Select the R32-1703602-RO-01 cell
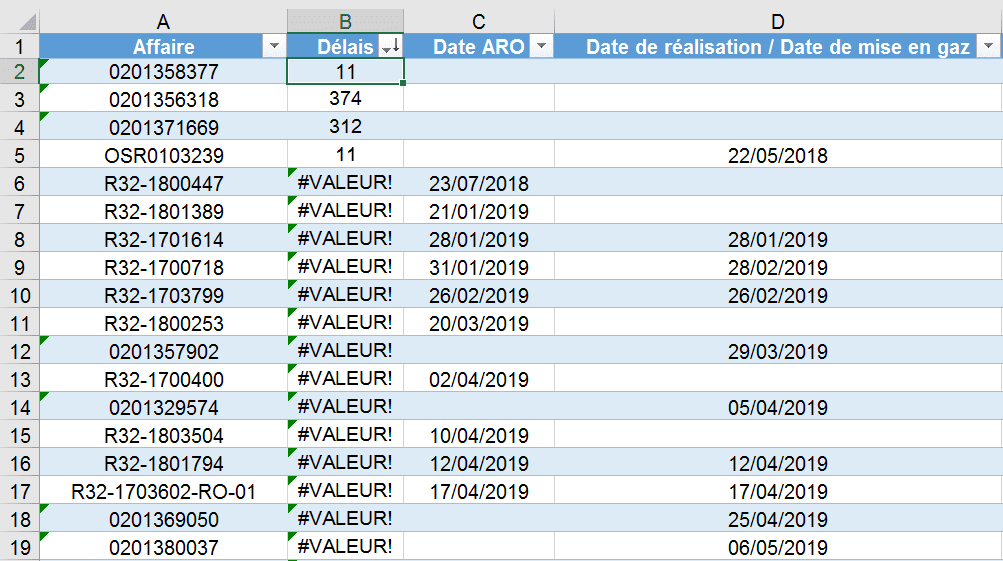Screen dimensions: 1003x561 (x=163, y=492)
